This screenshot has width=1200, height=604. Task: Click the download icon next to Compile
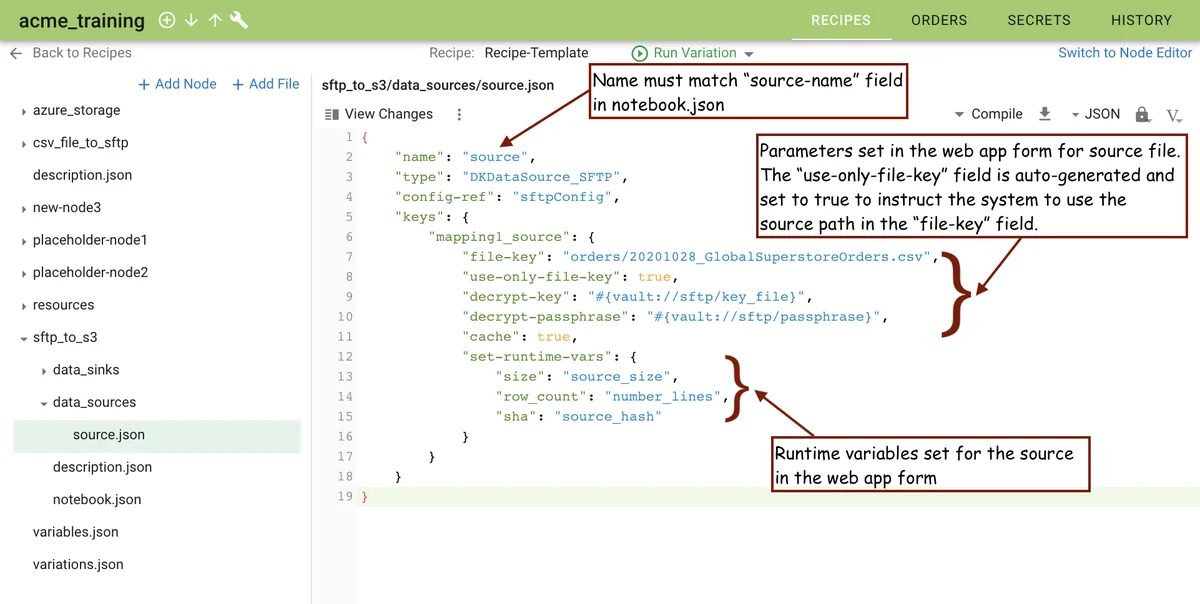(1045, 114)
